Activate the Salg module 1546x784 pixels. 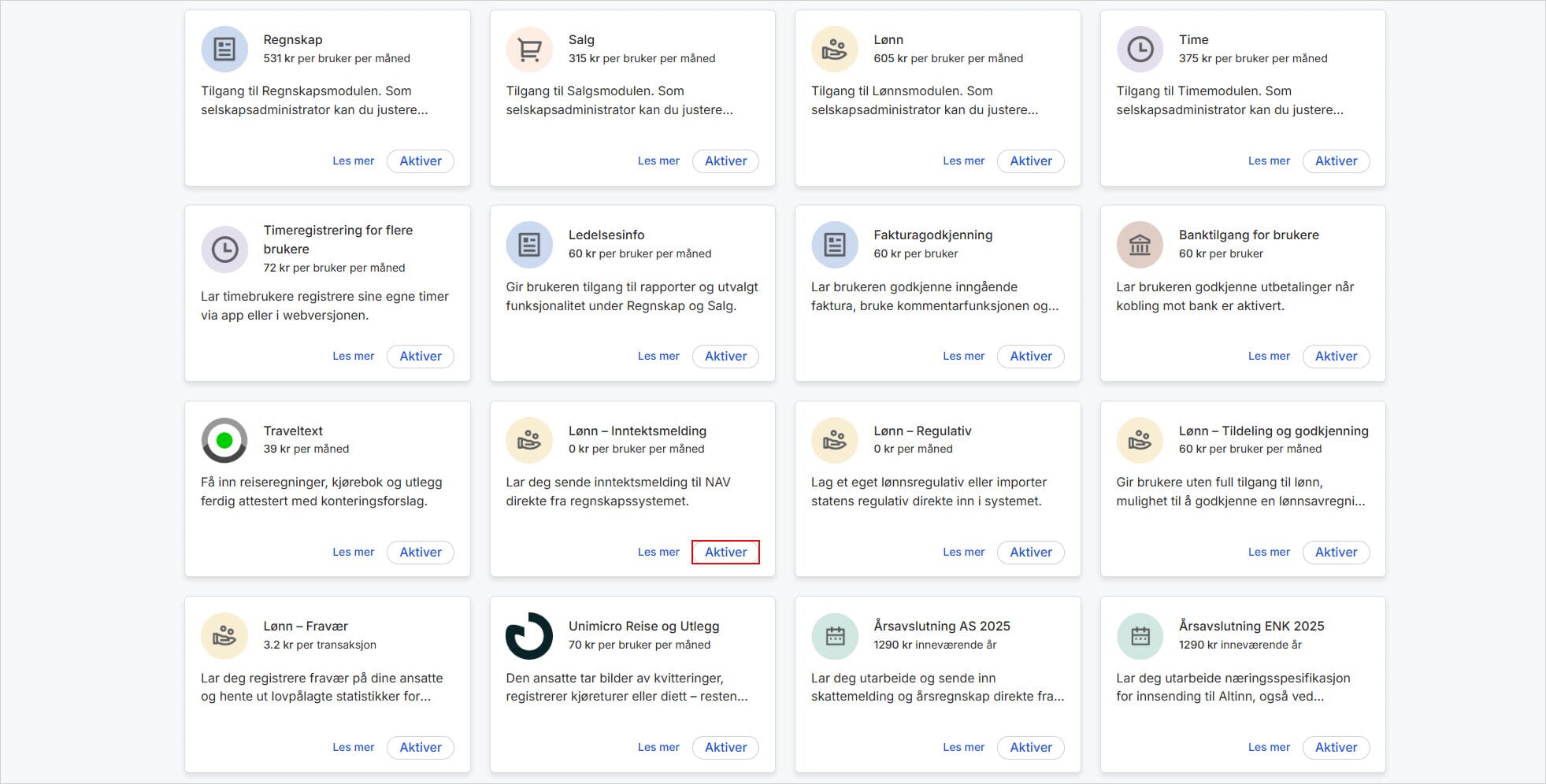coord(725,161)
